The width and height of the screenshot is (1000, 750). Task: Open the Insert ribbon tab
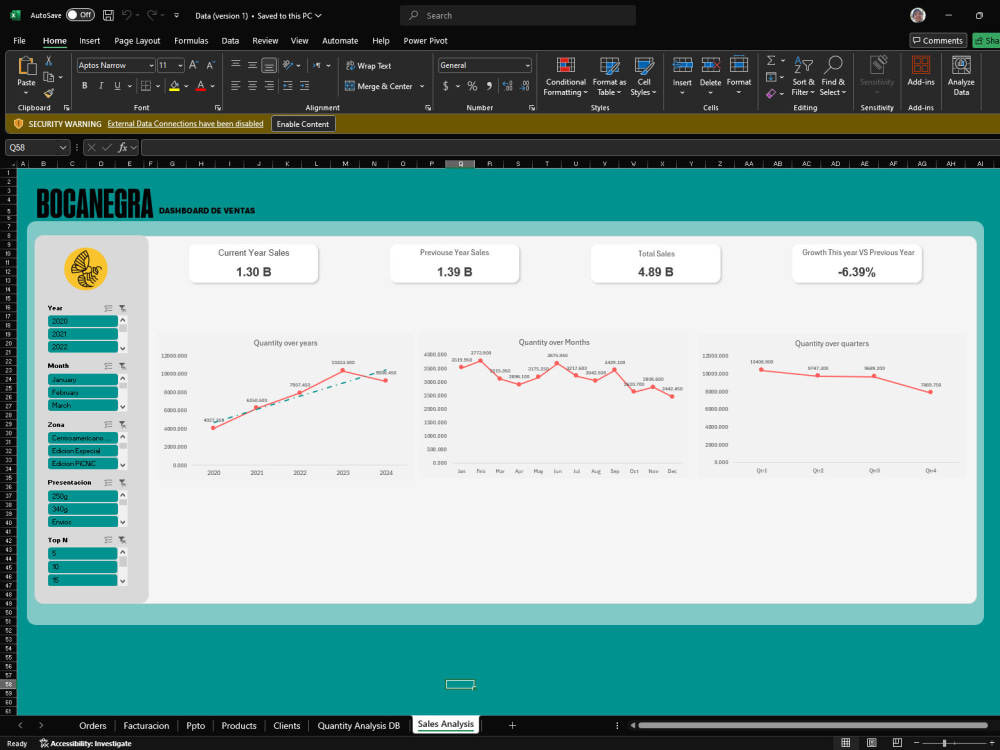tap(89, 41)
